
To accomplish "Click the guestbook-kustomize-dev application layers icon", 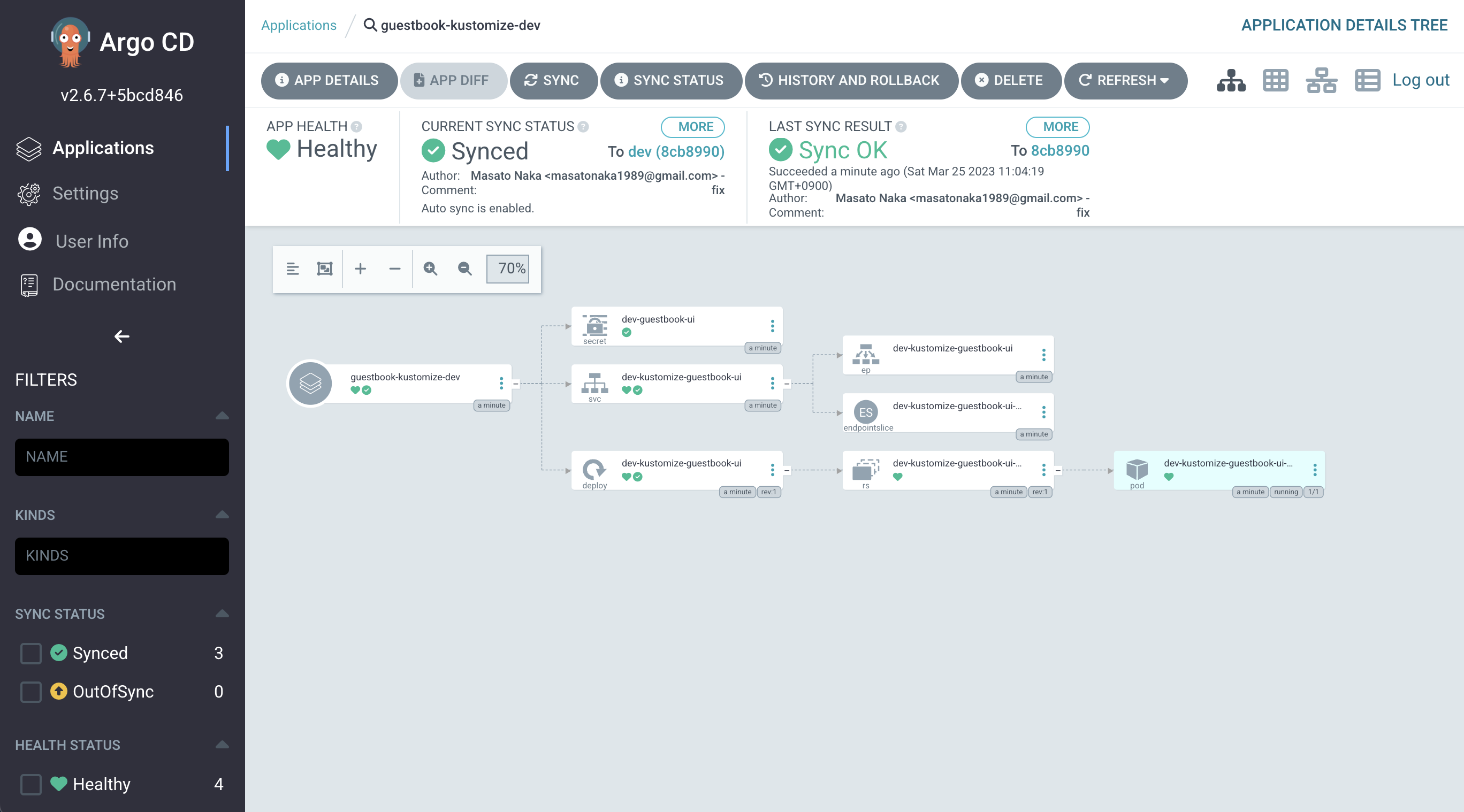I will point(310,384).
